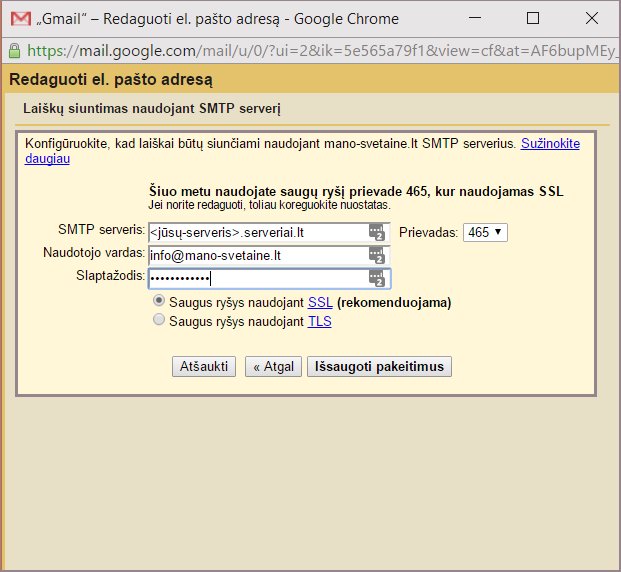Maximize the Chrome popup window

pos(533,19)
